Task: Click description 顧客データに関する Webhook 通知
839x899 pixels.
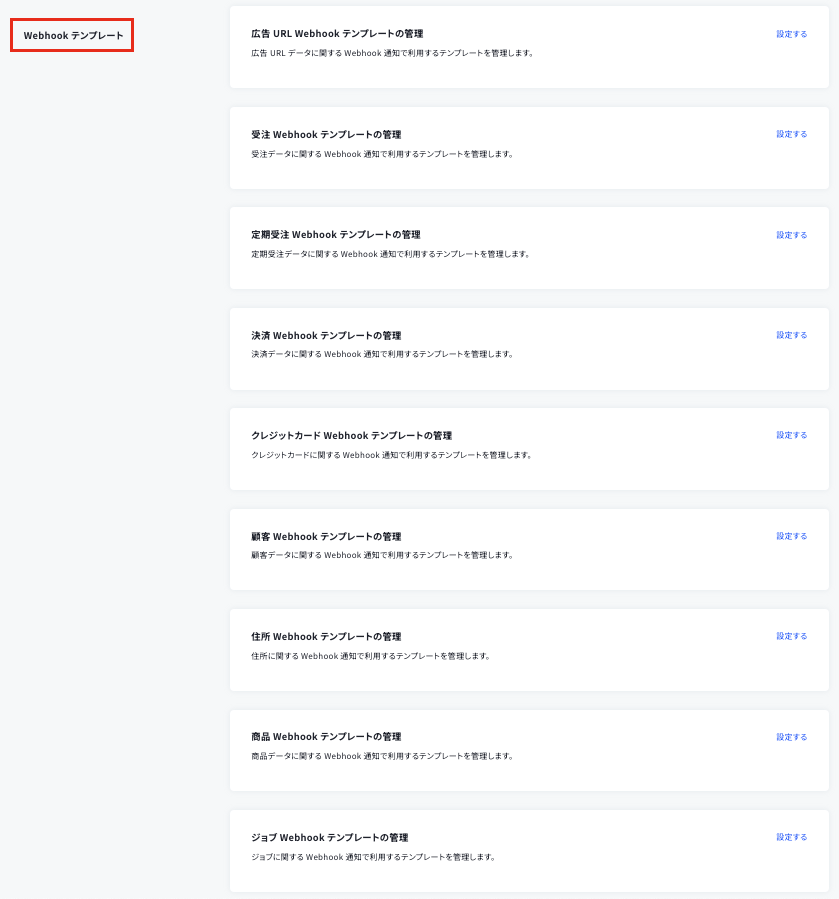Action: (x=383, y=555)
